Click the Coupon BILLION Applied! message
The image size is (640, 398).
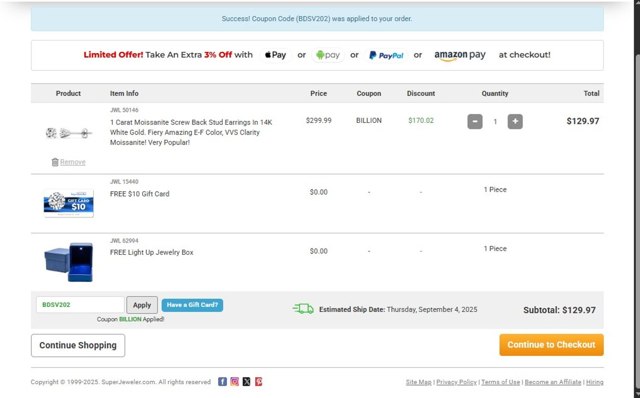(x=130, y=319)
